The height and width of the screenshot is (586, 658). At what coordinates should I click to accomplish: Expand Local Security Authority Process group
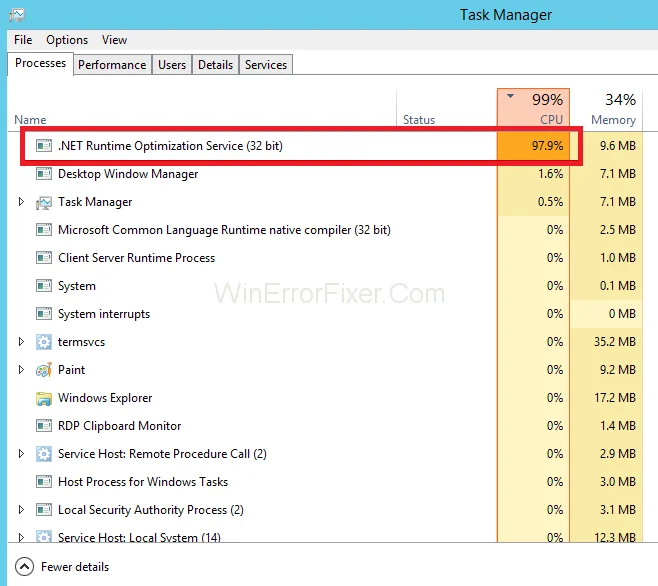[x=21, y=510]
